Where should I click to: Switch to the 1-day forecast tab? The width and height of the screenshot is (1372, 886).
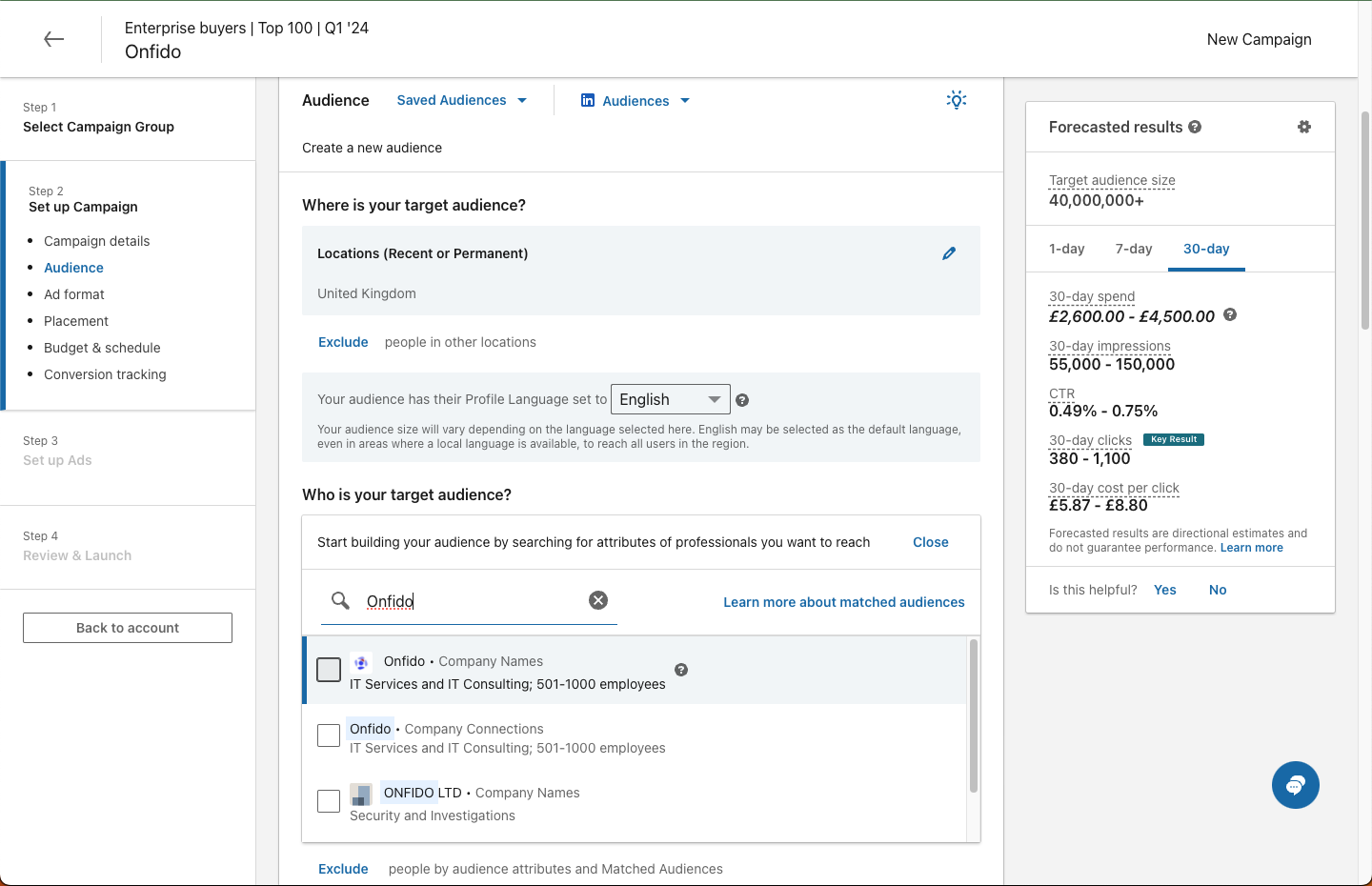pyautogui.click(x=1066, y=249)
